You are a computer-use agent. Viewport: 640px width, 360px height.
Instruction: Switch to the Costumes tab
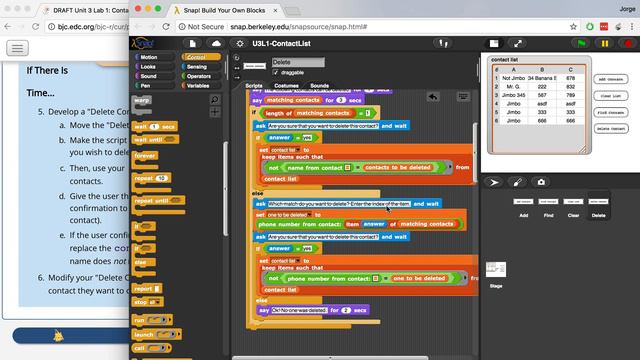tap(286, 86)
